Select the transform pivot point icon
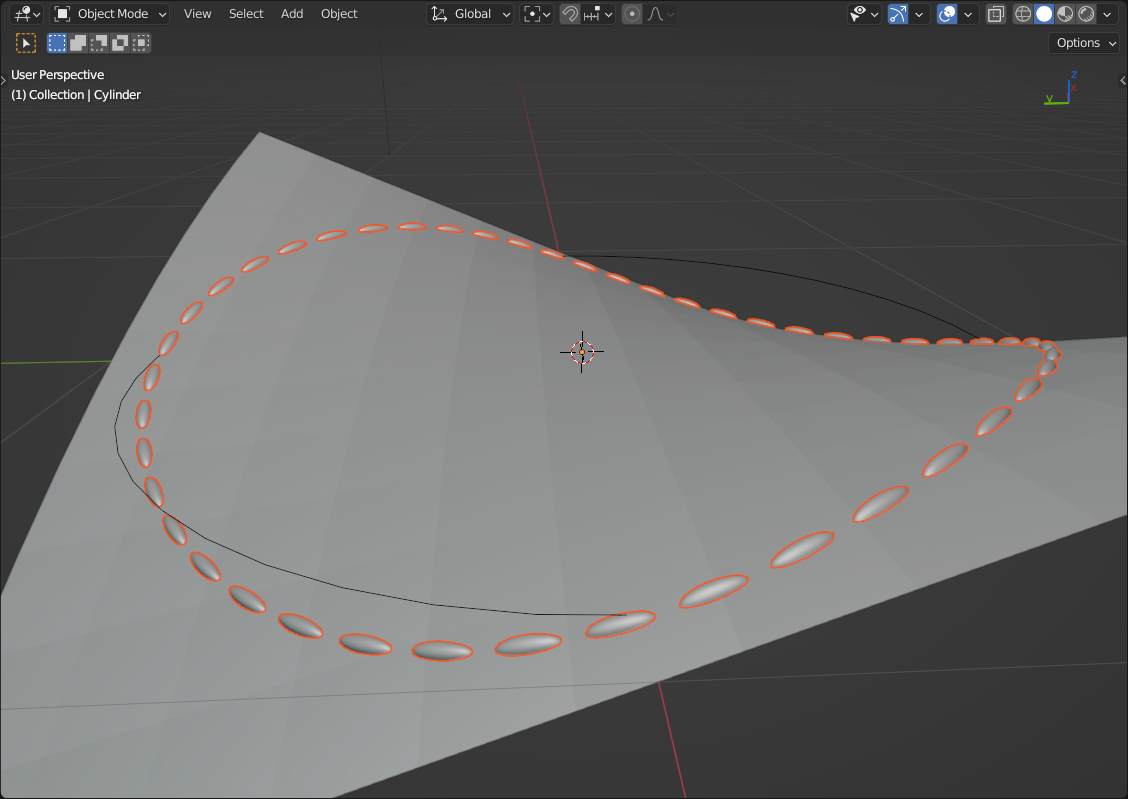 pos(533,14)
